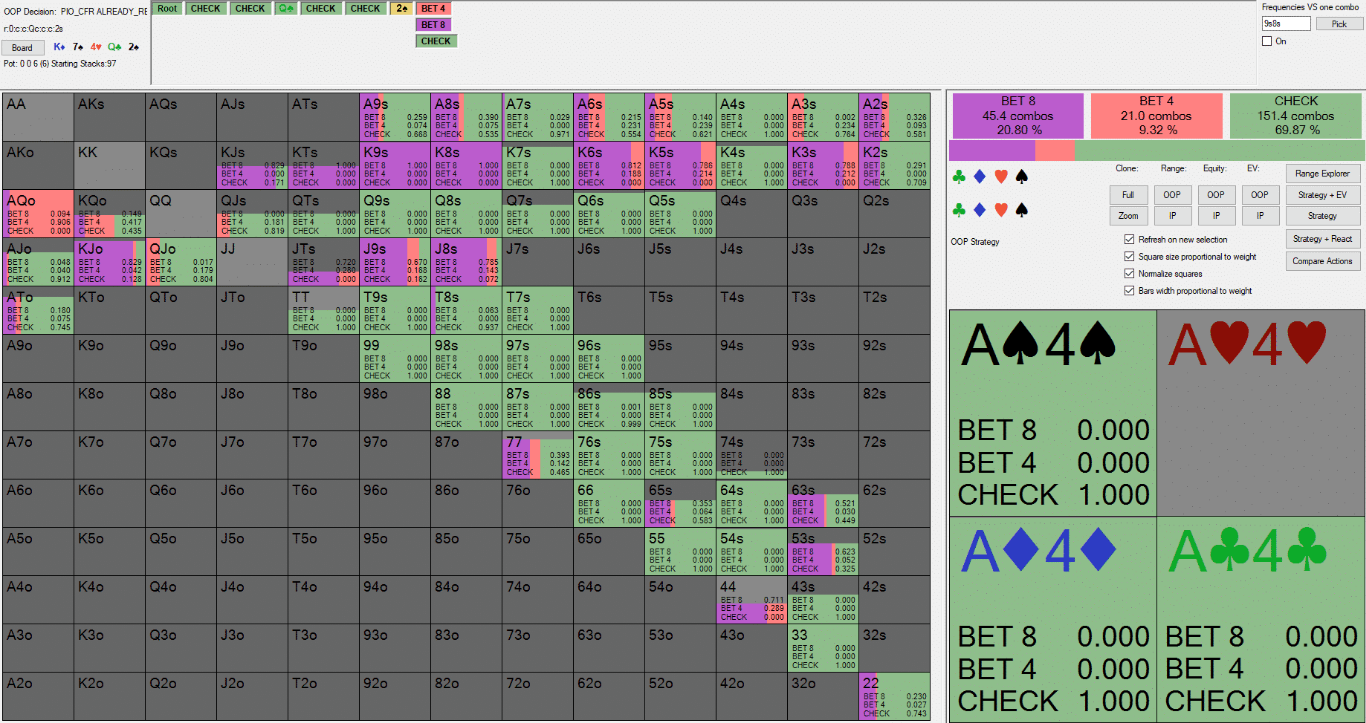This screenshot has height=723, width=1366.
Task: Select the A♦4♦ combo tile in detail panel
Action: 1052,618
